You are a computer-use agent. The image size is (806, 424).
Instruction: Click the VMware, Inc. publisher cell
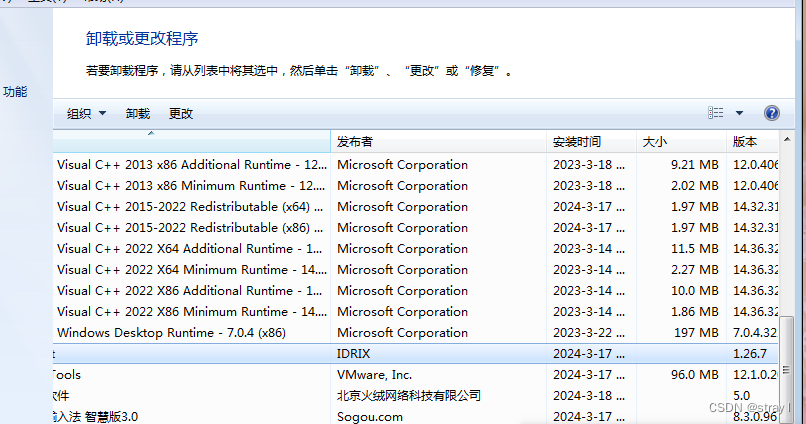pyautogui.click(x=375, y=375)
